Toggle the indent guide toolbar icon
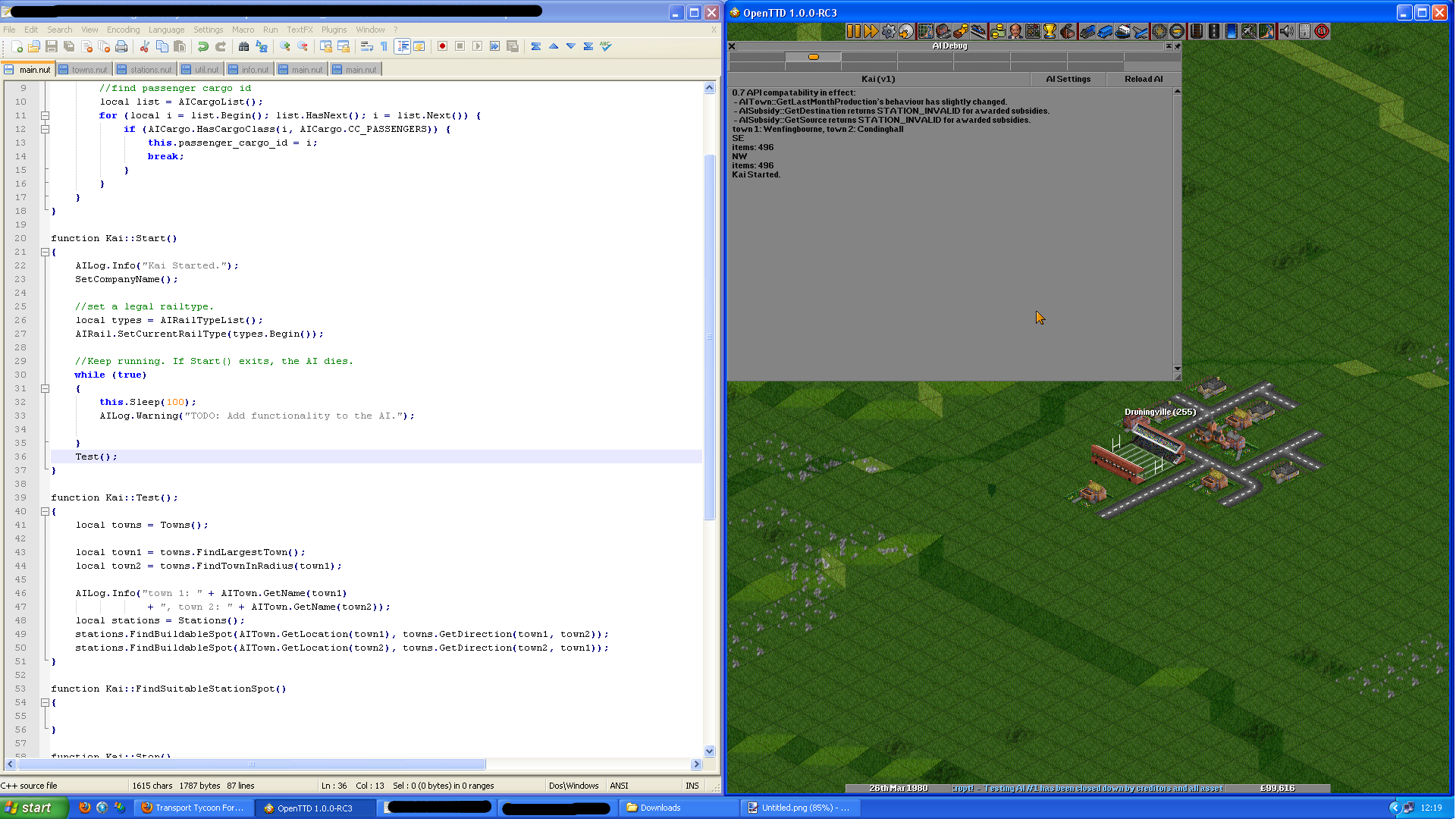Viewport: 1456px width, 819px height. (x=402, y=46)
